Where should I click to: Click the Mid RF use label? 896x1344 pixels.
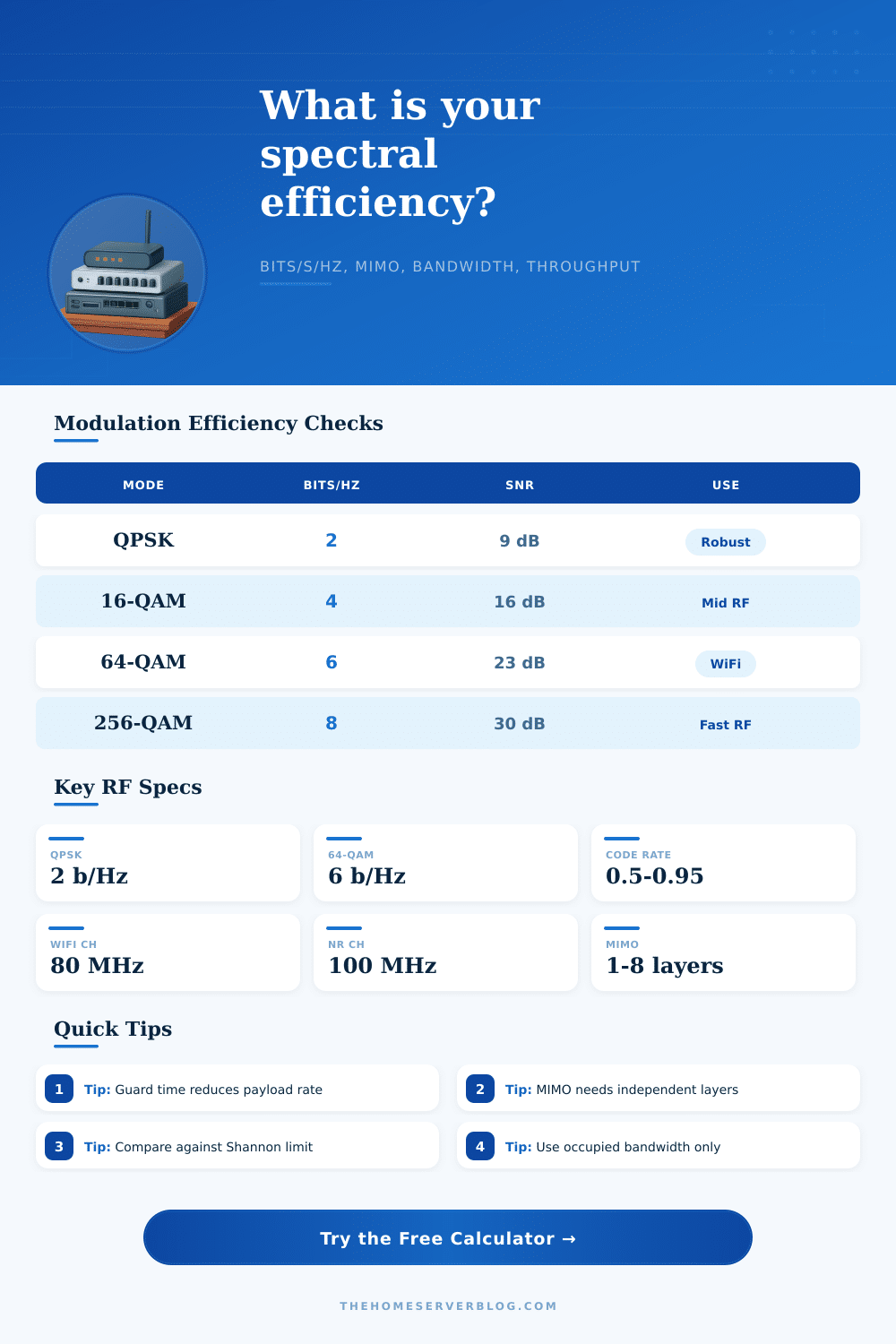pos(726,603)
